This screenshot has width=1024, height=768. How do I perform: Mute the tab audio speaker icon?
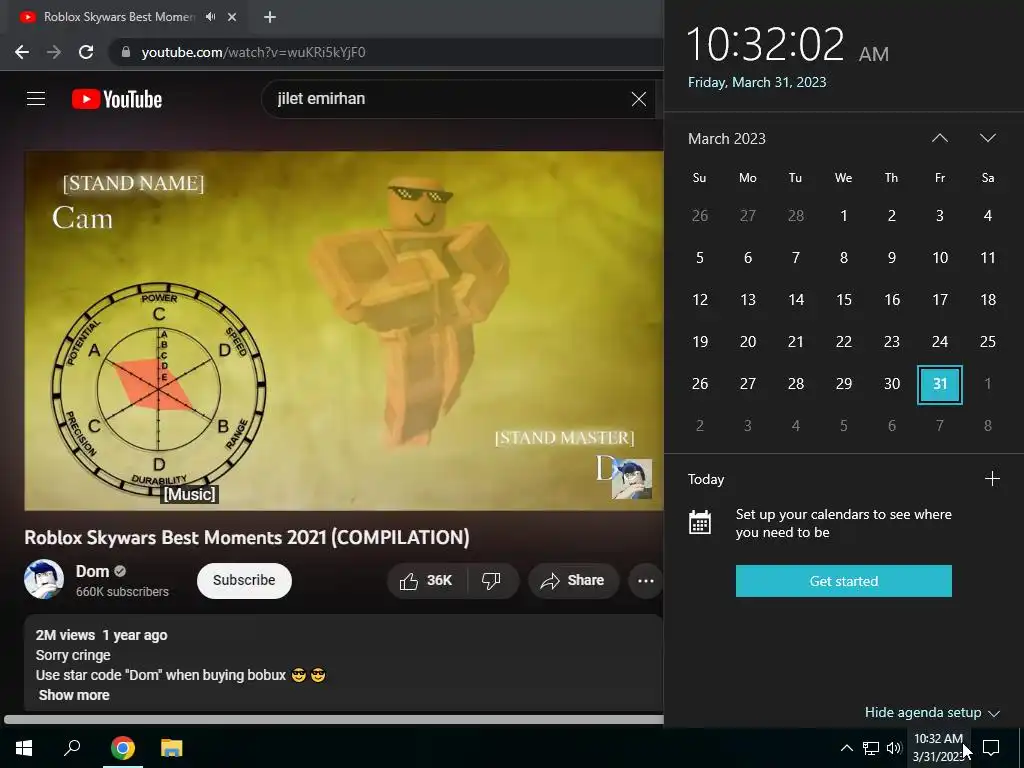210,17
